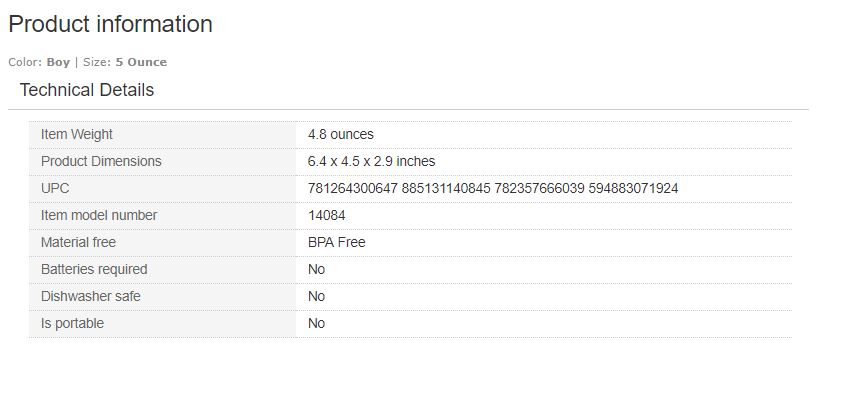Select the UPC row label
This screenshot has width=846, height=400.
click(x=55, y=188)
